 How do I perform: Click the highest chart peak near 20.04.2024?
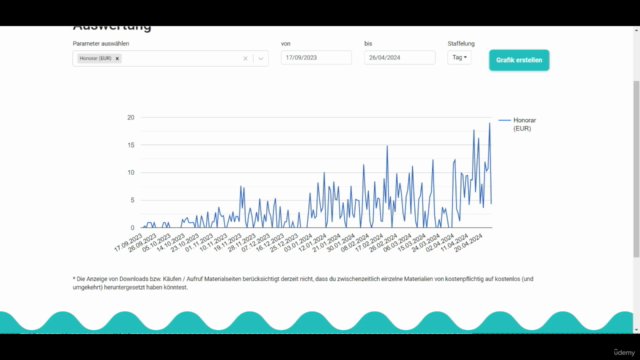[489, 123]
